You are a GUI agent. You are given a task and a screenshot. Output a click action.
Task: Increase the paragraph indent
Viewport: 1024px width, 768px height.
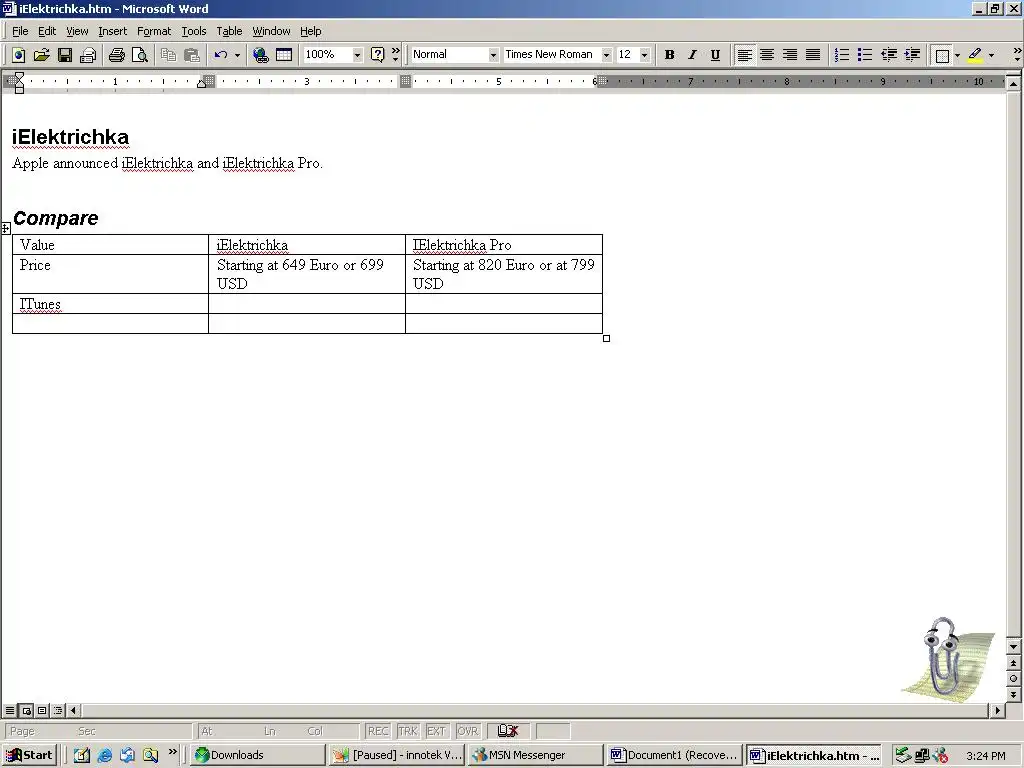[x=912, y=55]
